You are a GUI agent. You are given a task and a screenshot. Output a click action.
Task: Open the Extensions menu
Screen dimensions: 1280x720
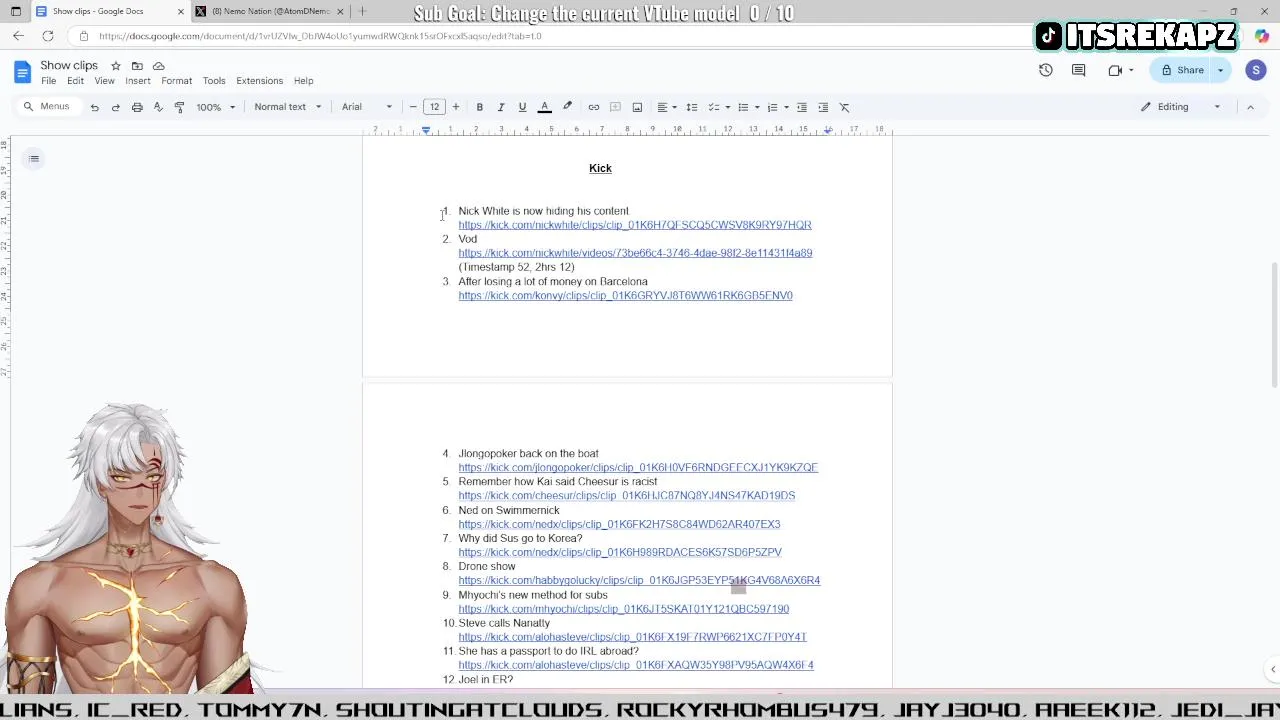(x=259, y=81)
